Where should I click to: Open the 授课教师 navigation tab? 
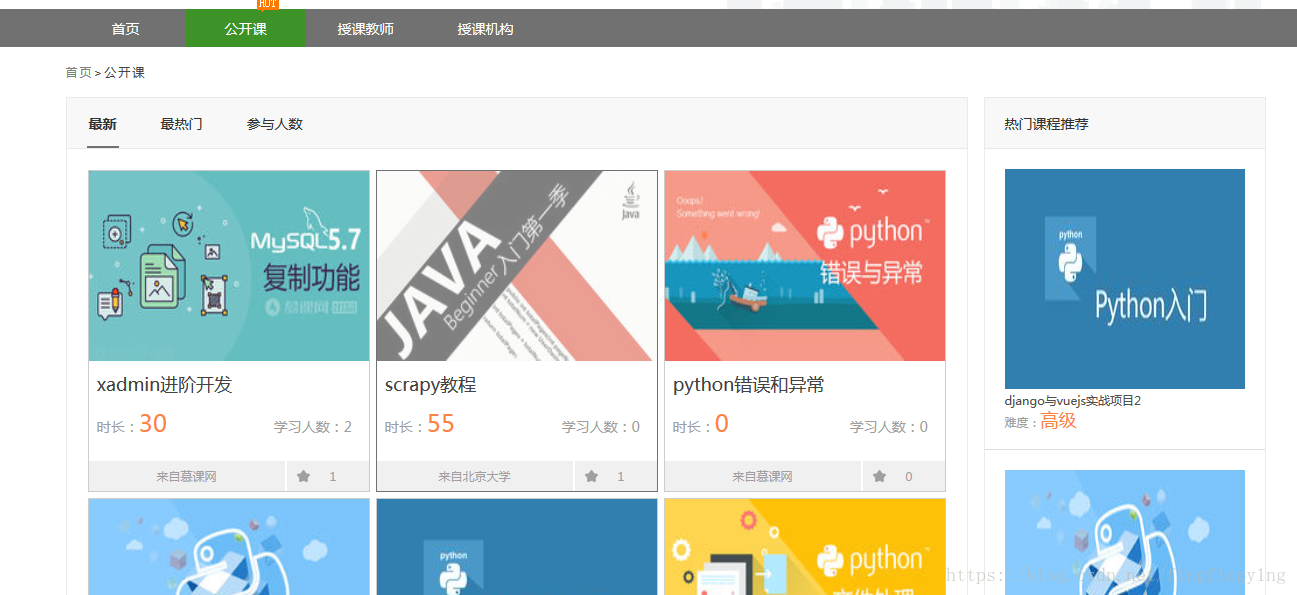pos(366,29)
